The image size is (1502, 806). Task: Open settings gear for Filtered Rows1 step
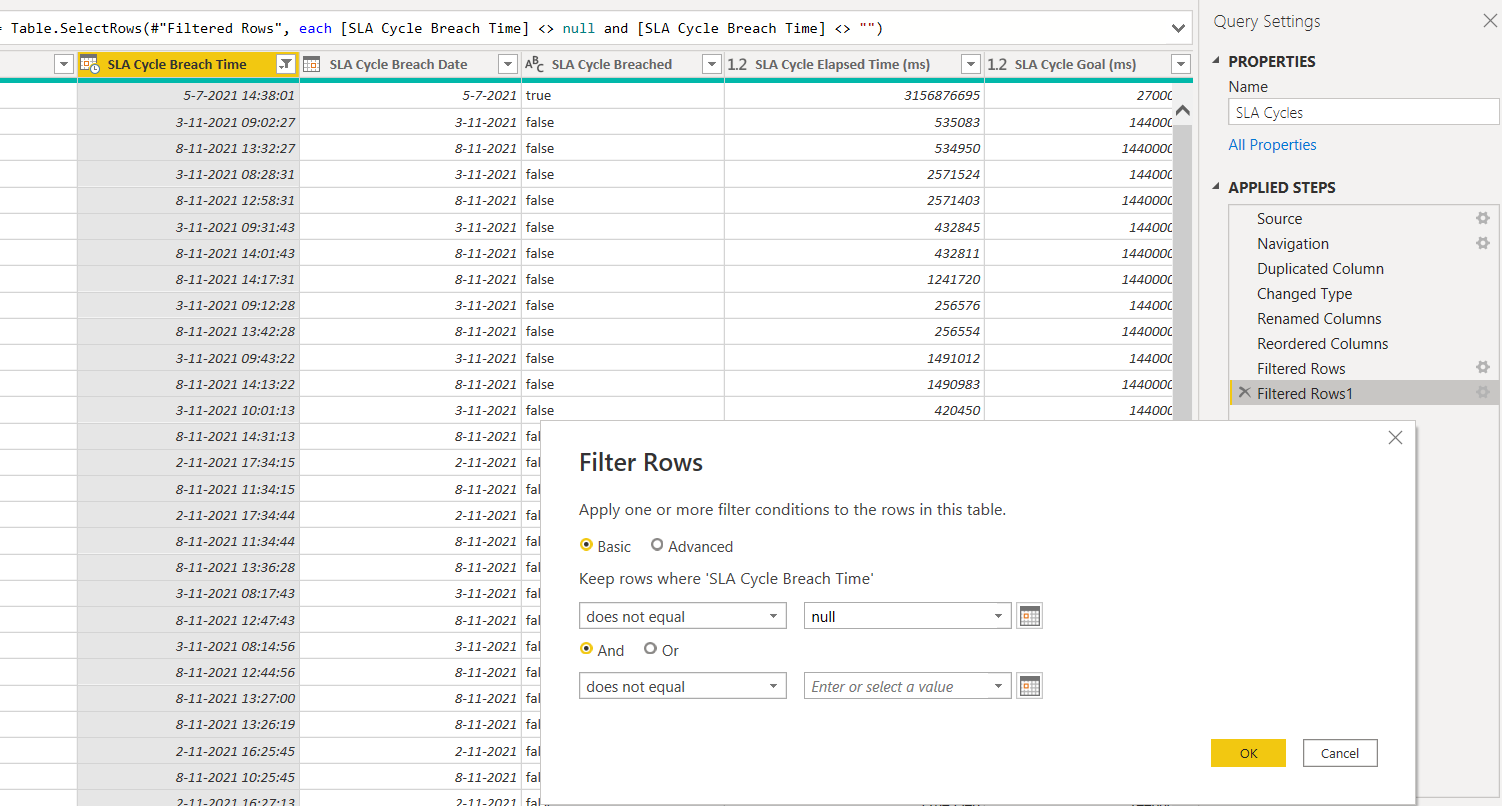pos(1483,393)
